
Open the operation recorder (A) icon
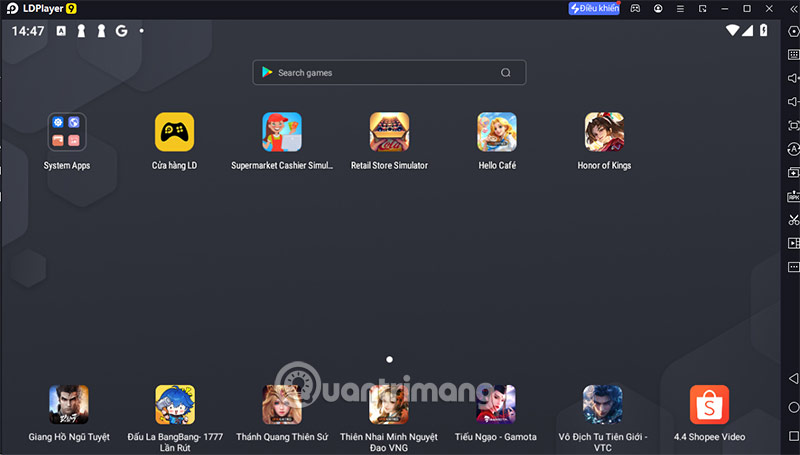tap(793, 149)
